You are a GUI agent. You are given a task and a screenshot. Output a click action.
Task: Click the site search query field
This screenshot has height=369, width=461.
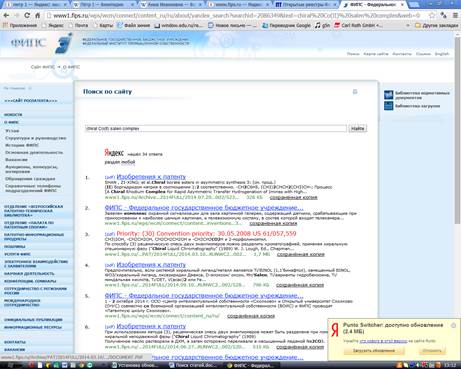coord(216,128)
